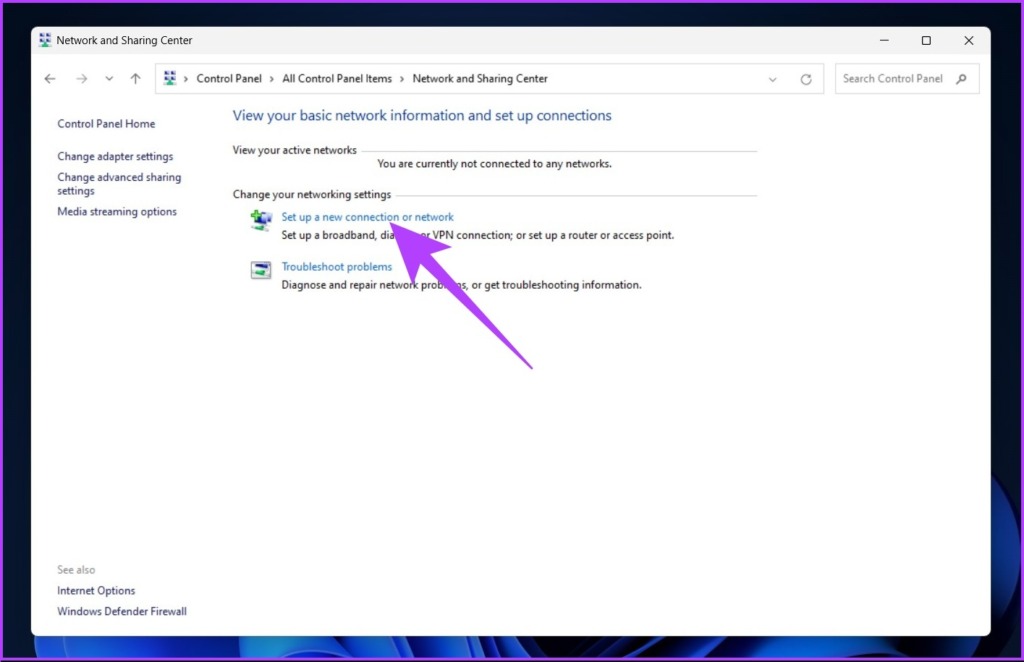The width and height of the screenshot is (1024, 662).
Task: Click the new connection setup icon
Action: [x=261, y=222]
